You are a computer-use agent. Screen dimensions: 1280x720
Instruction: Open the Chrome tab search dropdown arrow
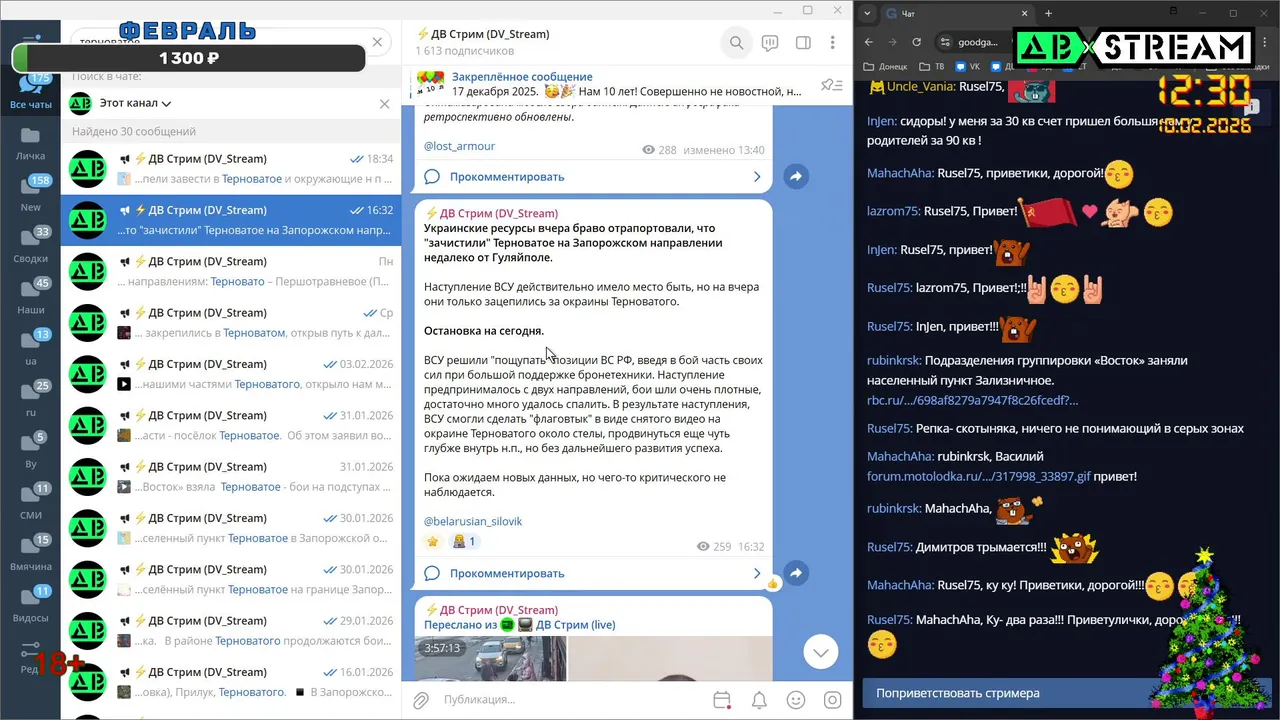[x=866, y=13]
